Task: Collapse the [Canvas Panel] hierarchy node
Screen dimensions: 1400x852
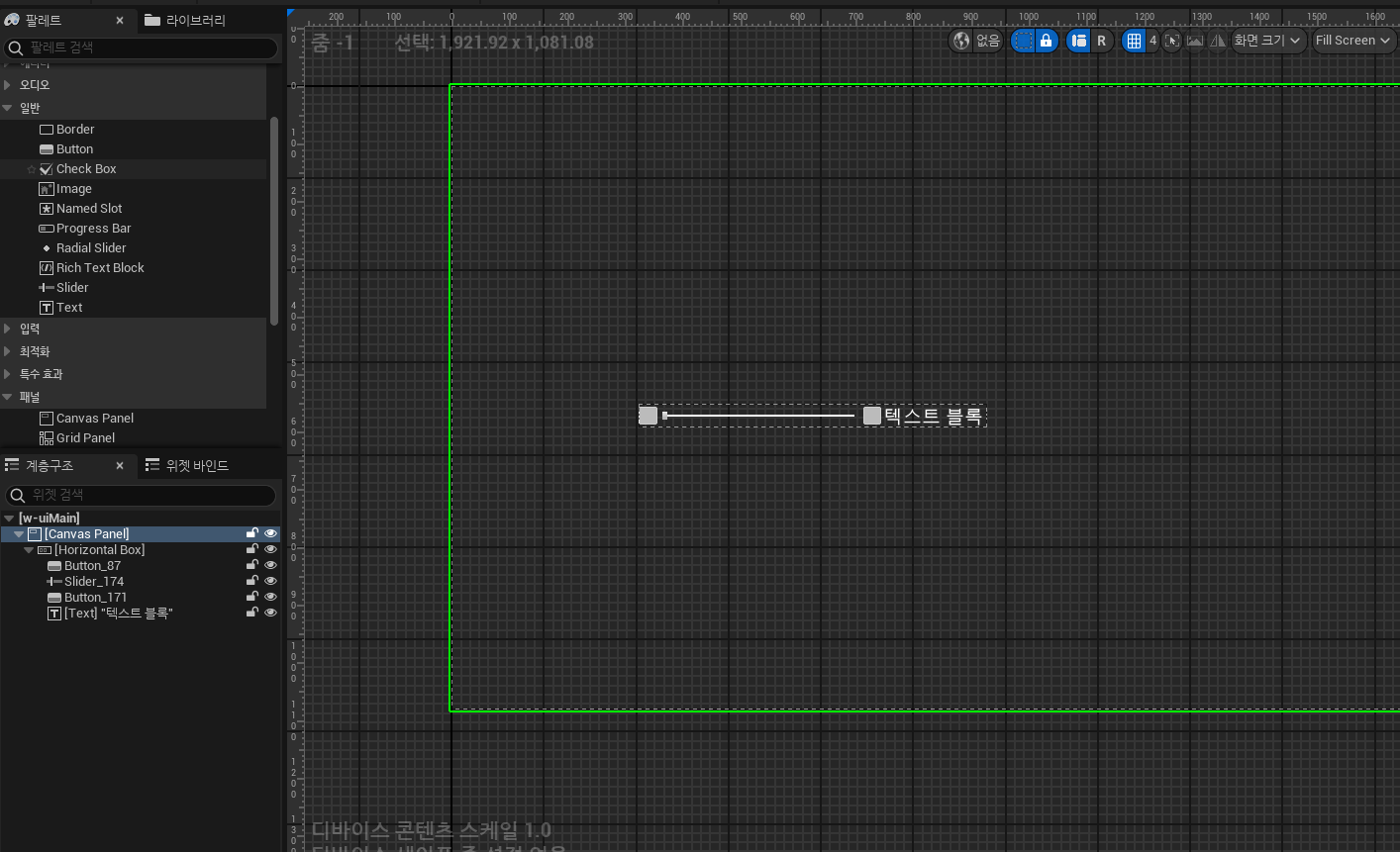Action: point(19,534)
